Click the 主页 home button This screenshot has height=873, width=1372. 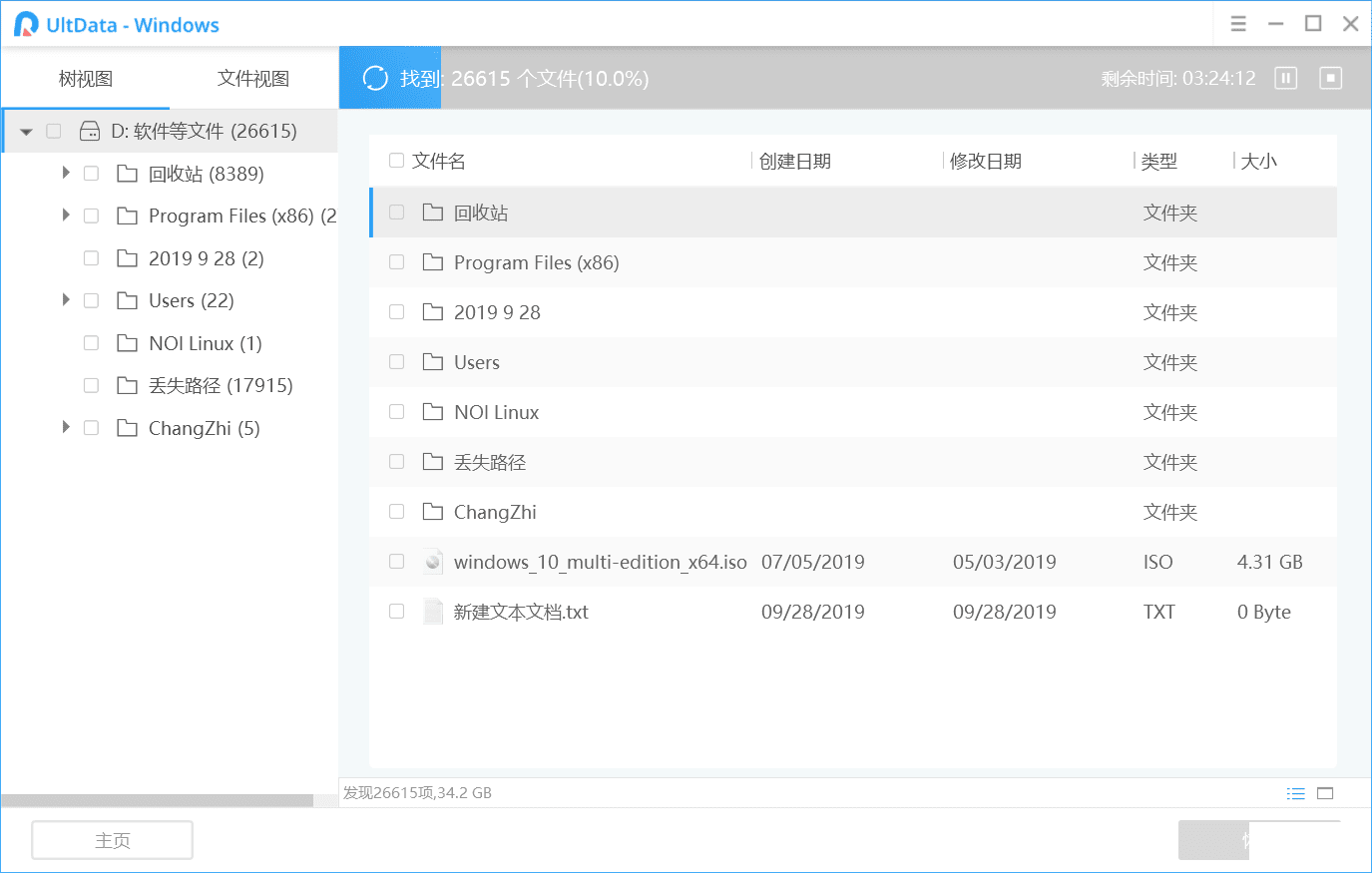point(113,840)
